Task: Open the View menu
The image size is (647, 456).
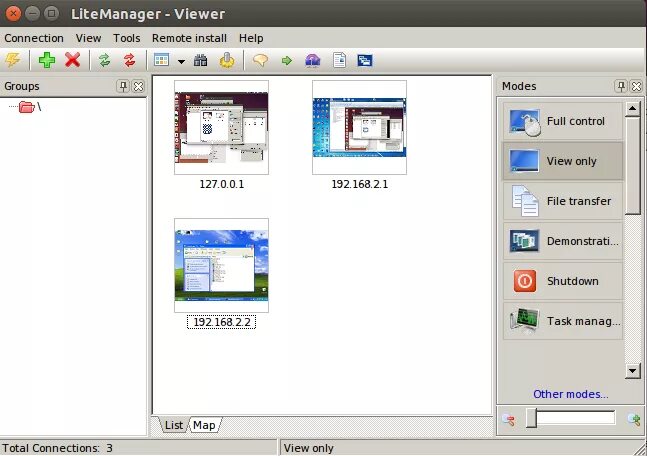Action: [x=88, y=38]
